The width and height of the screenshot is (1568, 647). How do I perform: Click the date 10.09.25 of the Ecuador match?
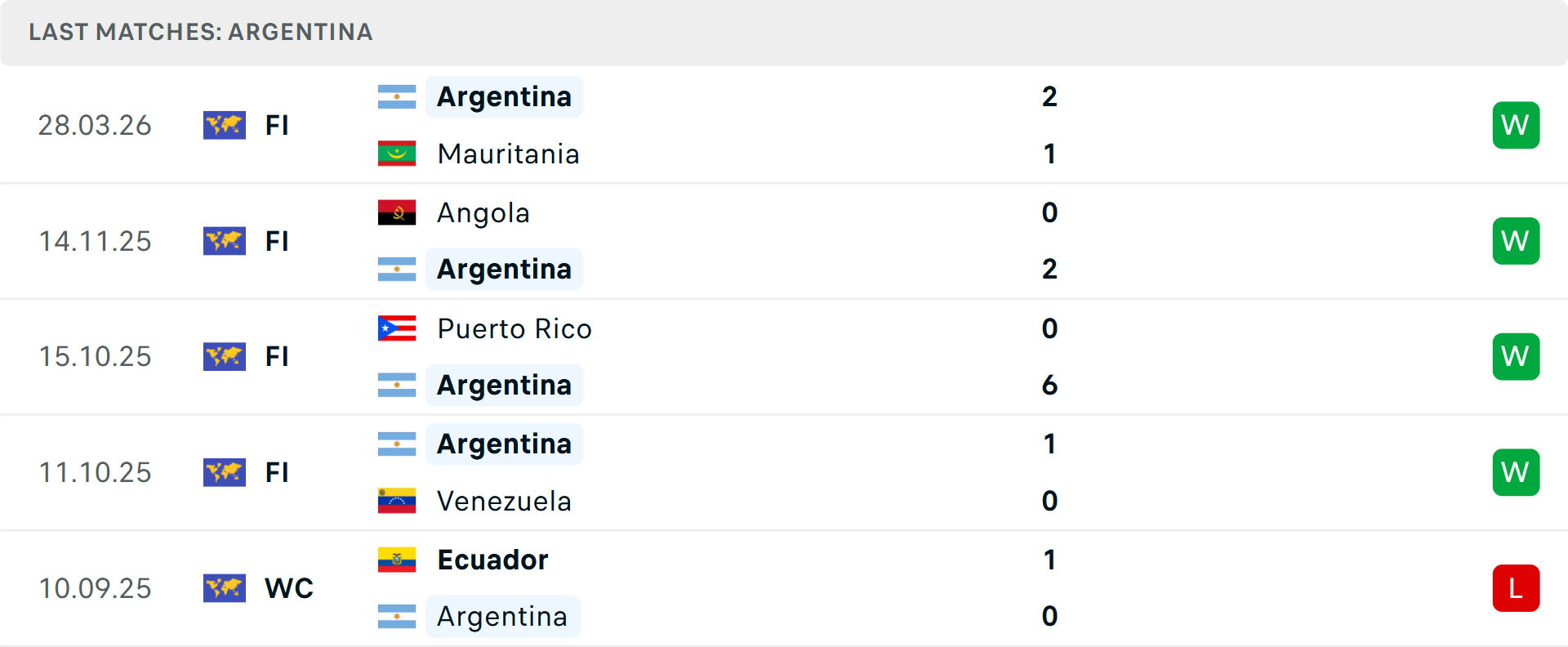point(95,588)
